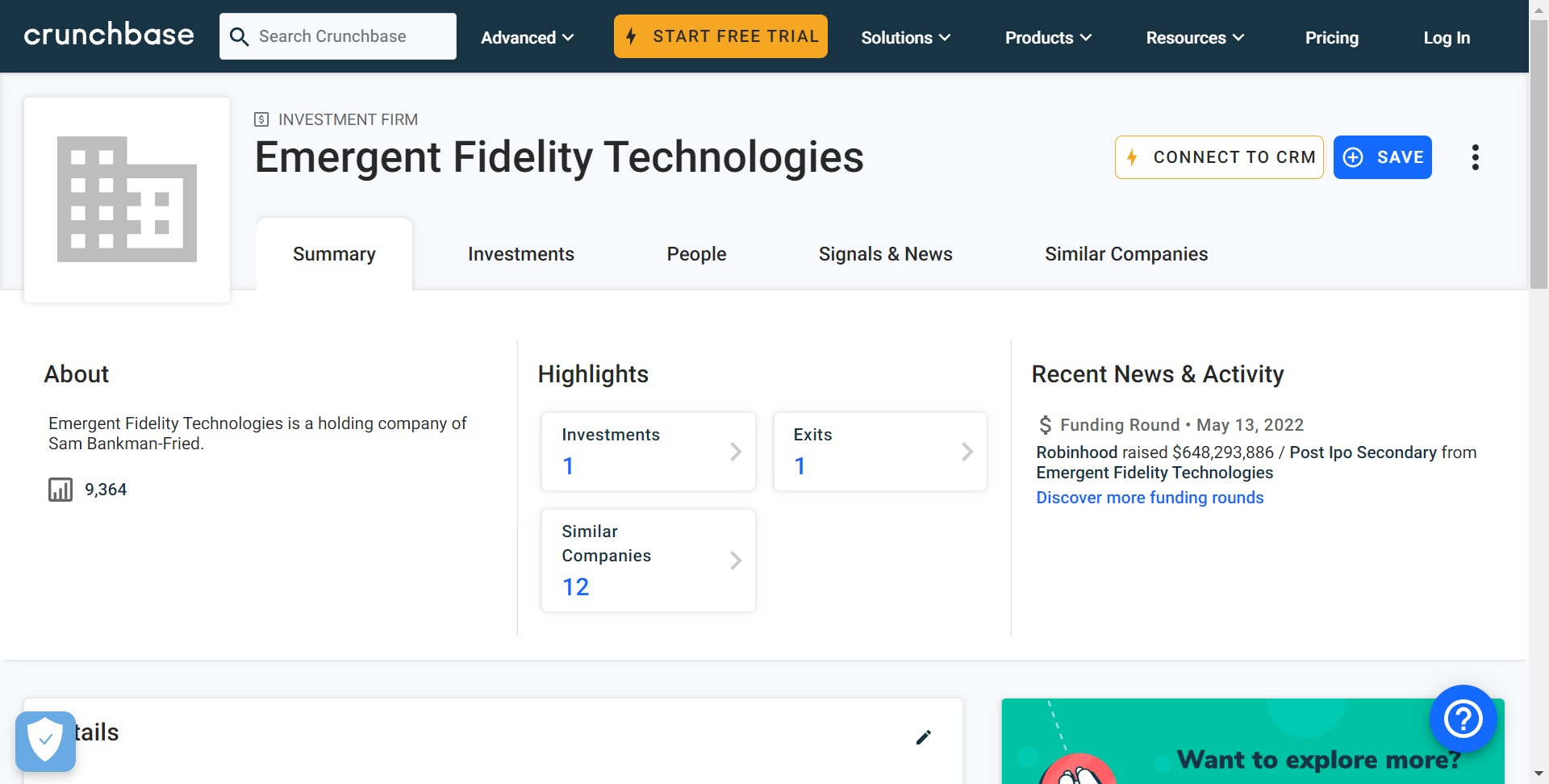Click Log In link
Viewport: 1549px width, 784px height.
[1447, 37]
